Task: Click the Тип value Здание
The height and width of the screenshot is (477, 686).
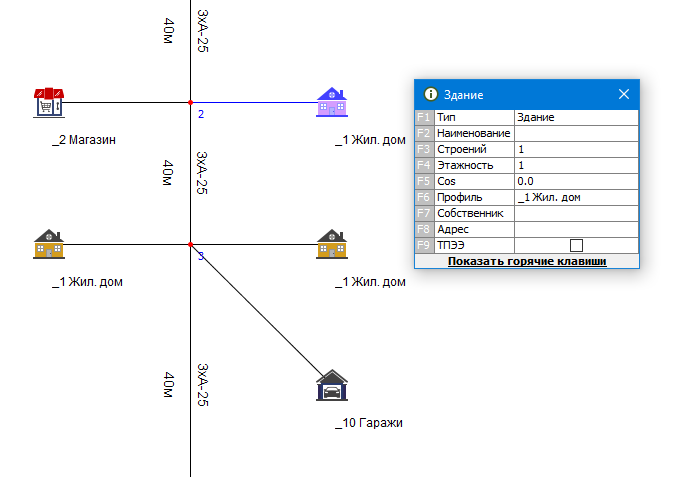Action: tap(576, 117)
